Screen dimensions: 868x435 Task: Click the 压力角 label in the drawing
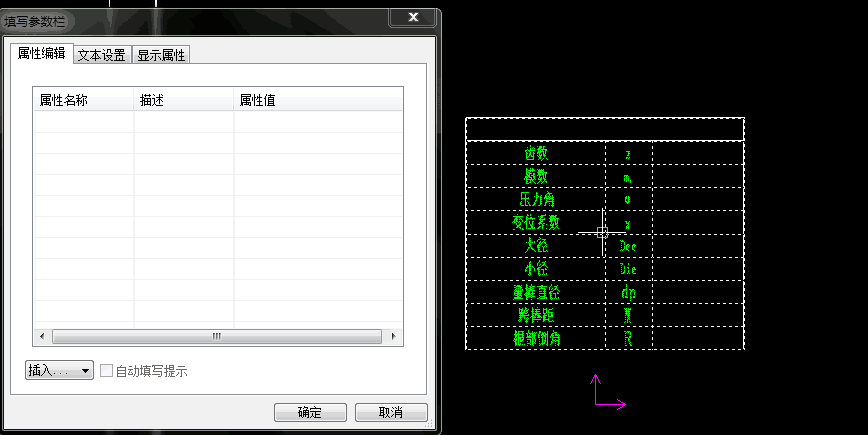536,199
